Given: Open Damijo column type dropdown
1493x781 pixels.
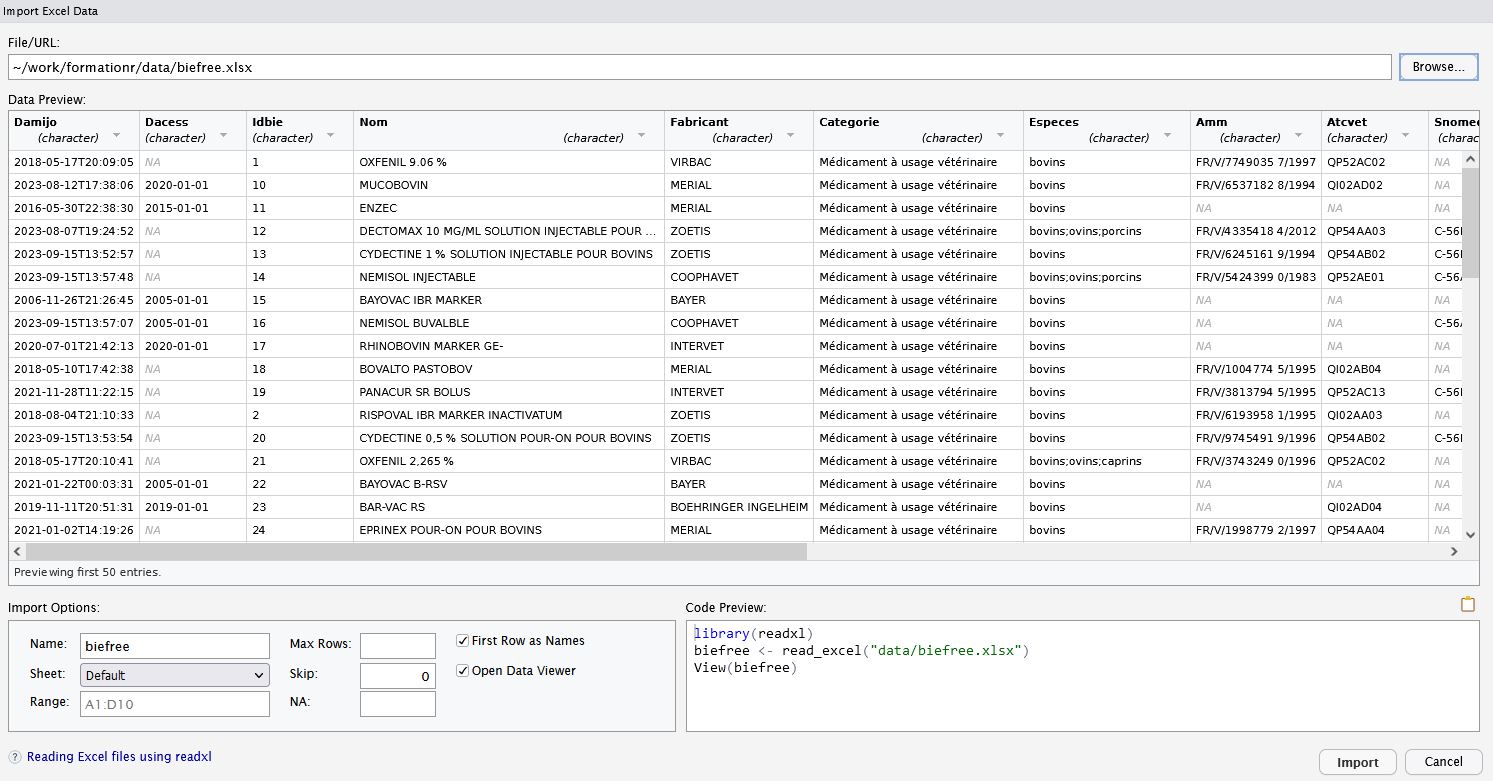Looking at the screenshot, I should (117, 137).
